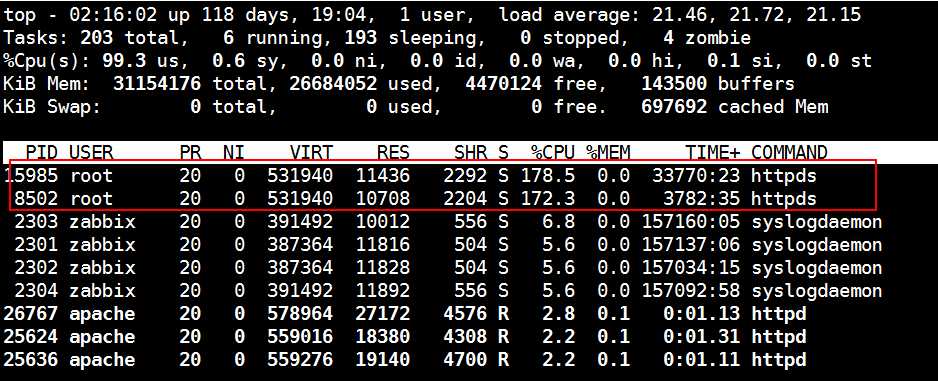Click the 3782:35 time value

click(702, 199)
